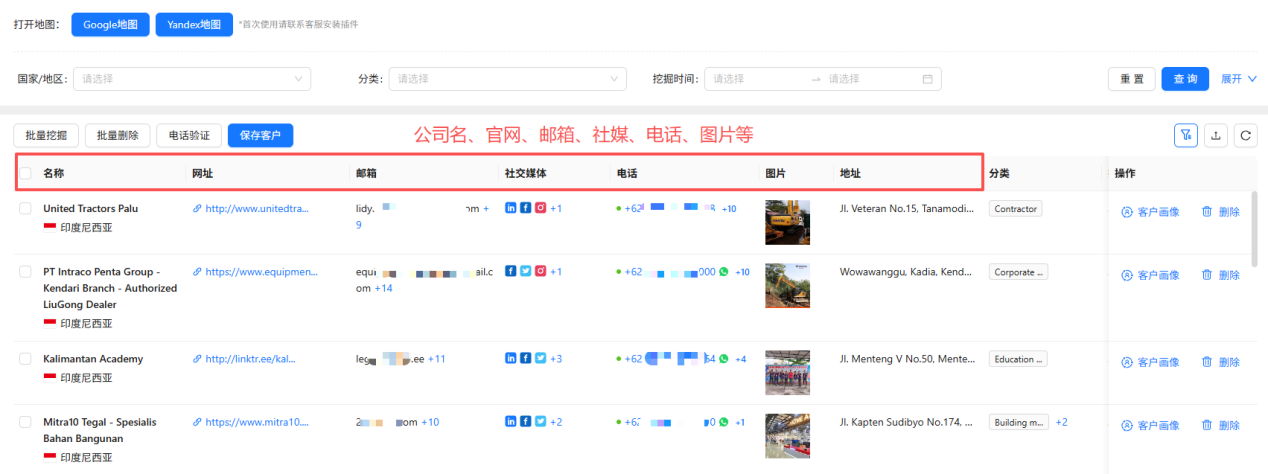Screen dimensions: 1268x474
Task: Click the Google地图 button
Action: 111,24
